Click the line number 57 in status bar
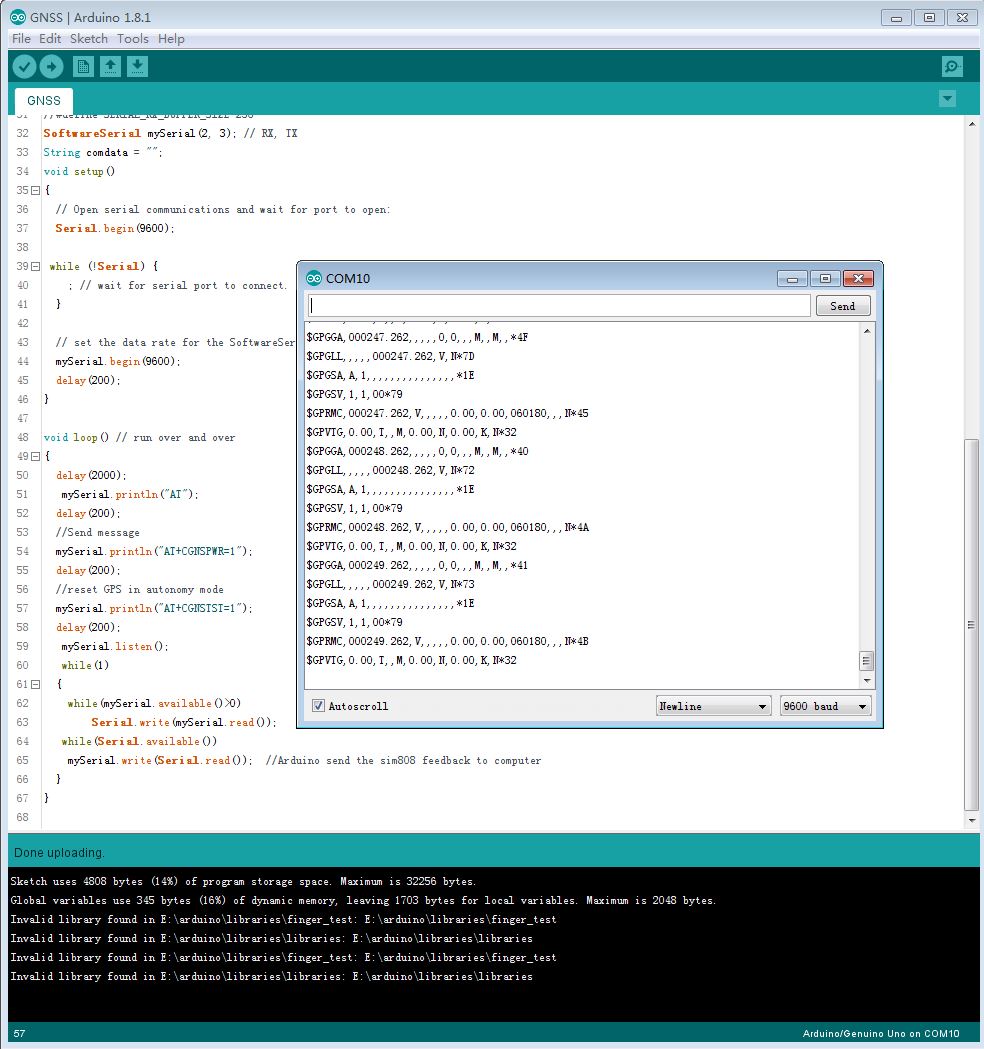The width and height of the screenshot is (984, 1049). (x=19, y=1034)
